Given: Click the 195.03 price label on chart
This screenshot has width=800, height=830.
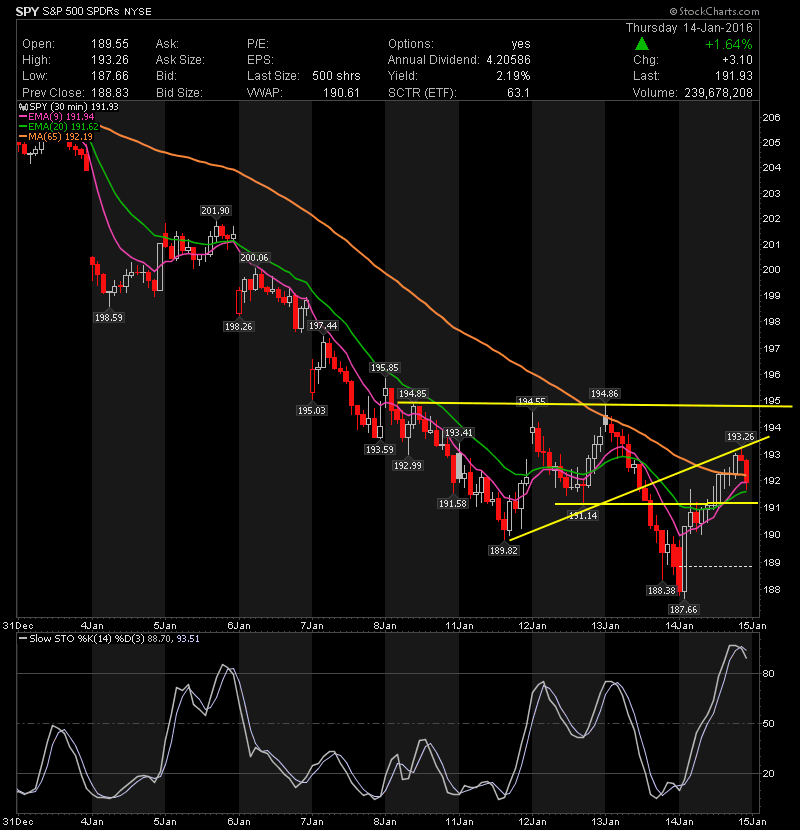Looking at the screenshot, I should tap(312, 410).
